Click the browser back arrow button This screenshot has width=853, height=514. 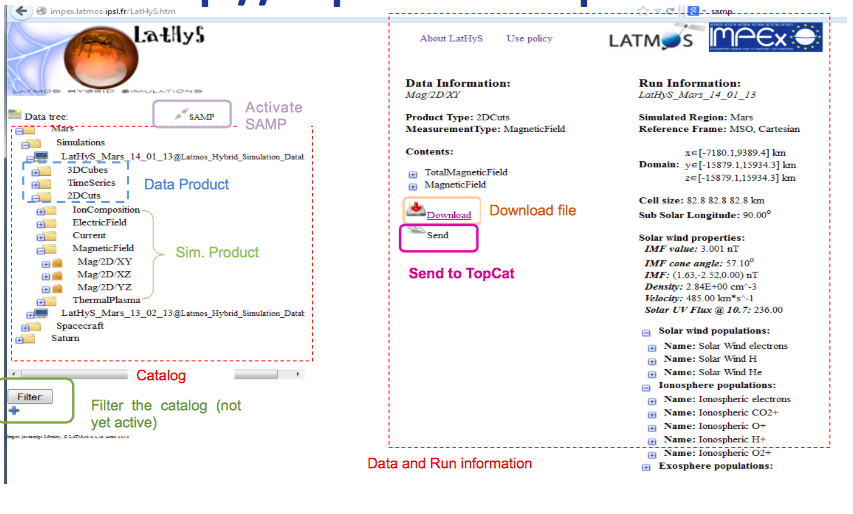coord(21,11)
